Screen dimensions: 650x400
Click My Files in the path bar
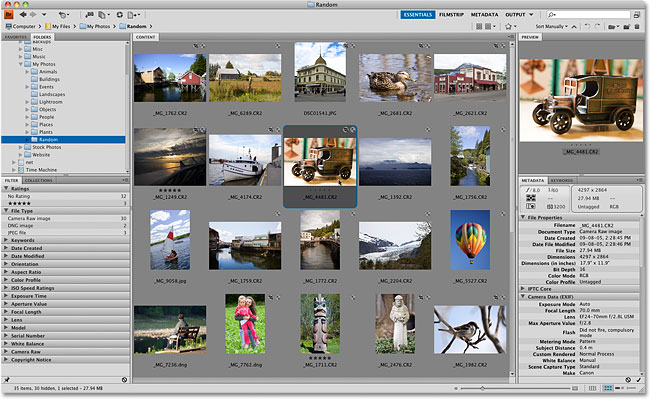(x=58, y=26)
